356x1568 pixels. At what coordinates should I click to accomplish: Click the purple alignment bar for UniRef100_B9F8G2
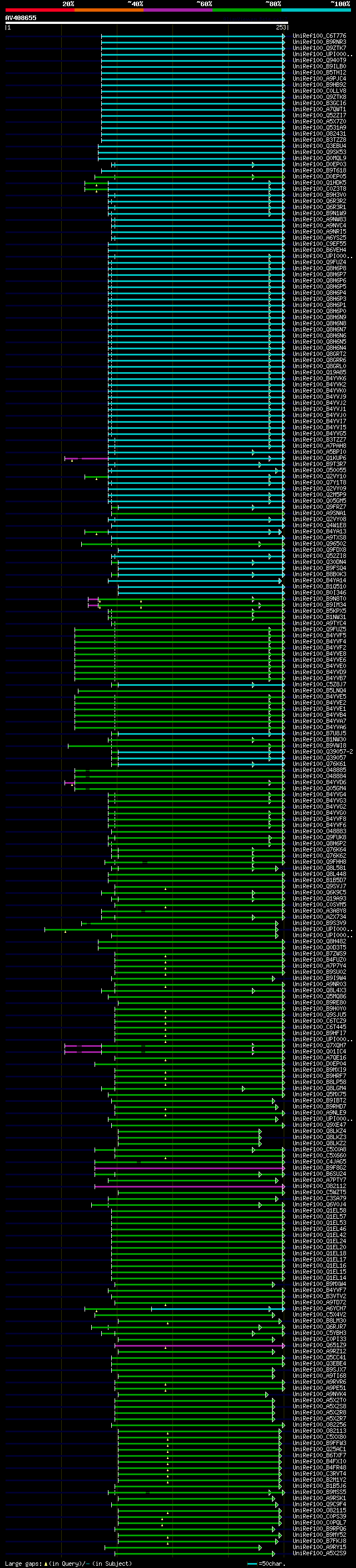[x=189, y=1168]
